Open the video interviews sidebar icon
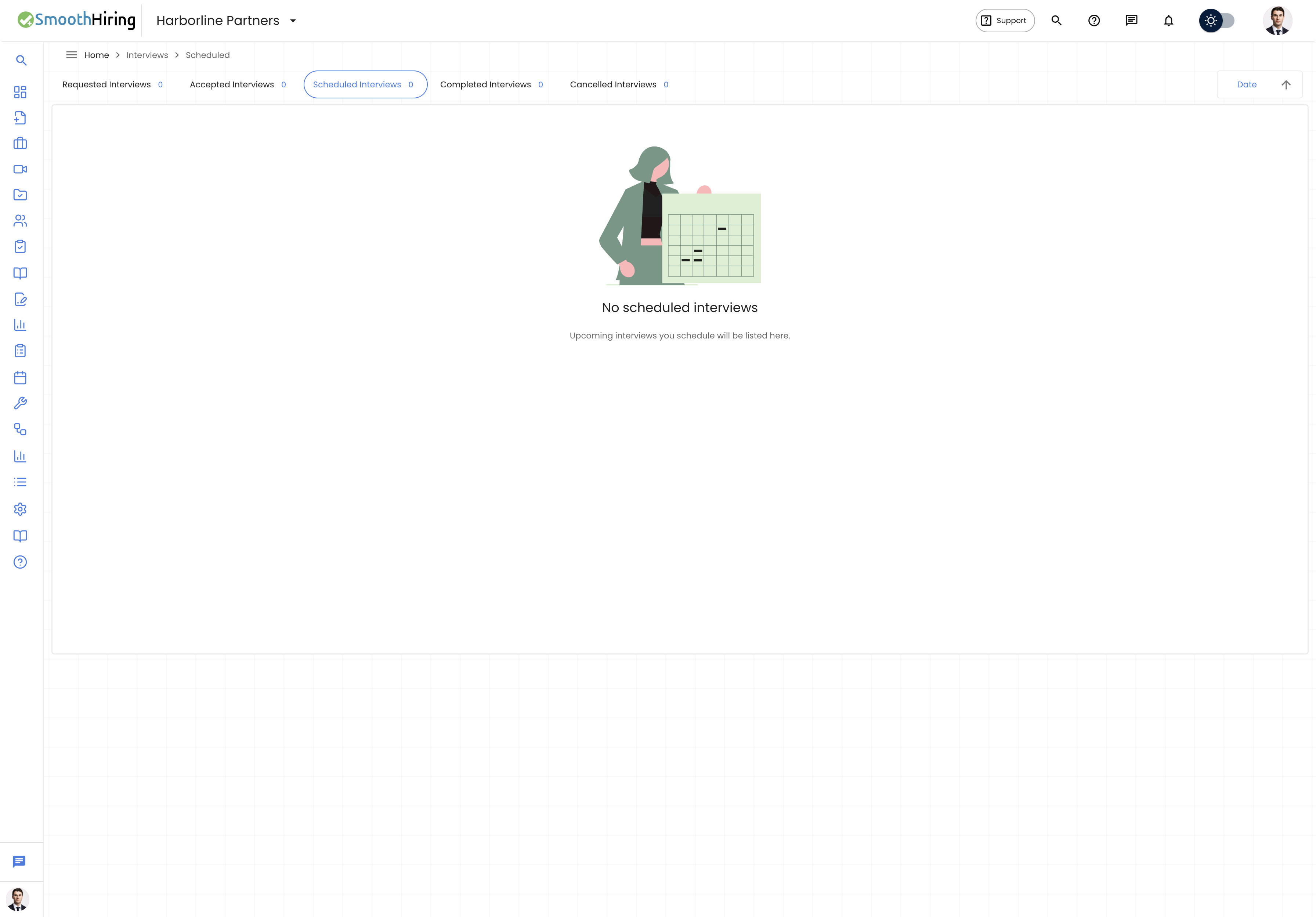 click(20, 169)
